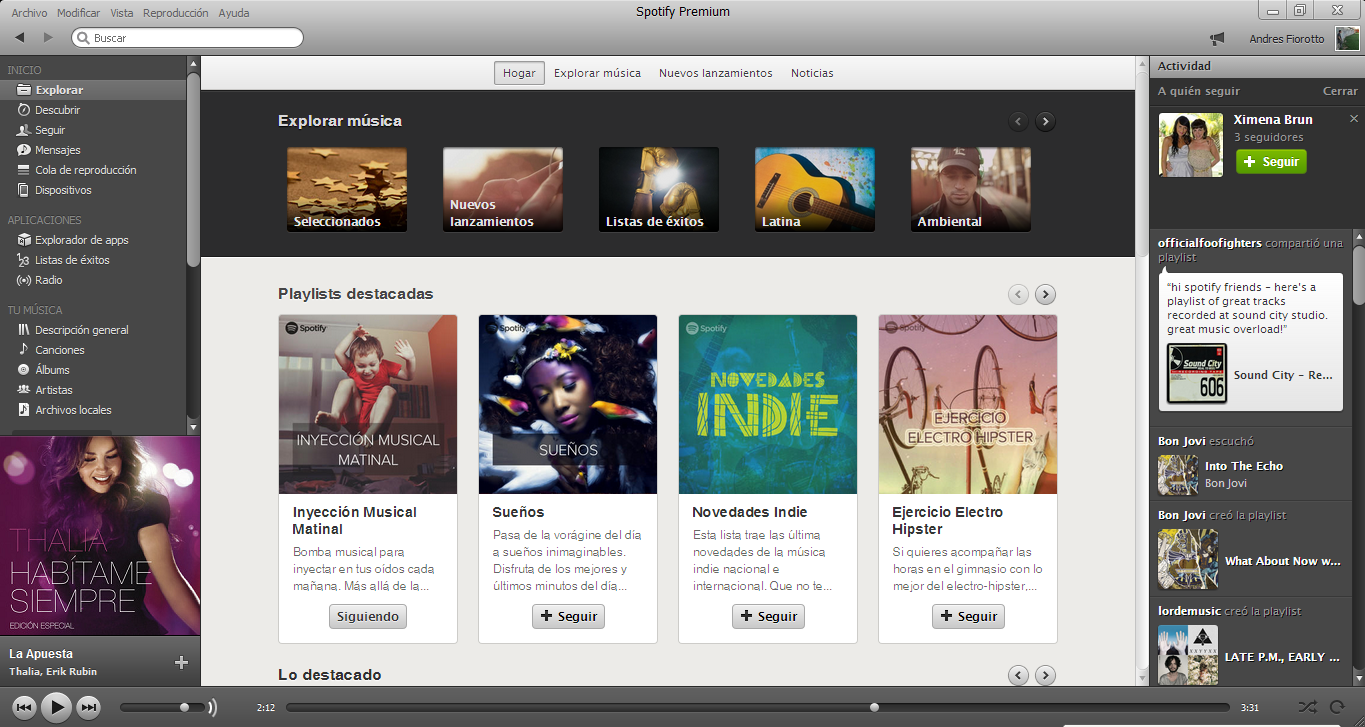The width and height of the screenshot is (1365, 727).
Task: Show previous Playlists destacadas
Action: pos(1018,294)
